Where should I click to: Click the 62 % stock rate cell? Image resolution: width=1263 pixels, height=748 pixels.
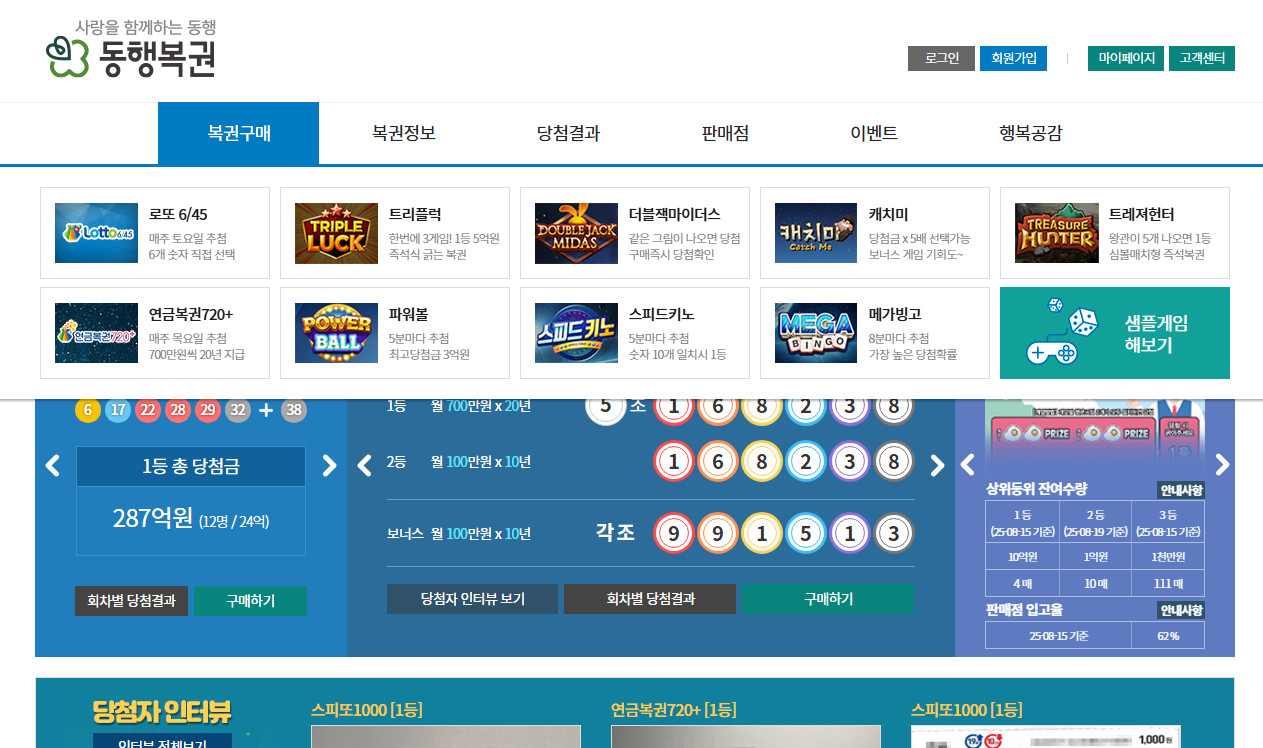1168,635
